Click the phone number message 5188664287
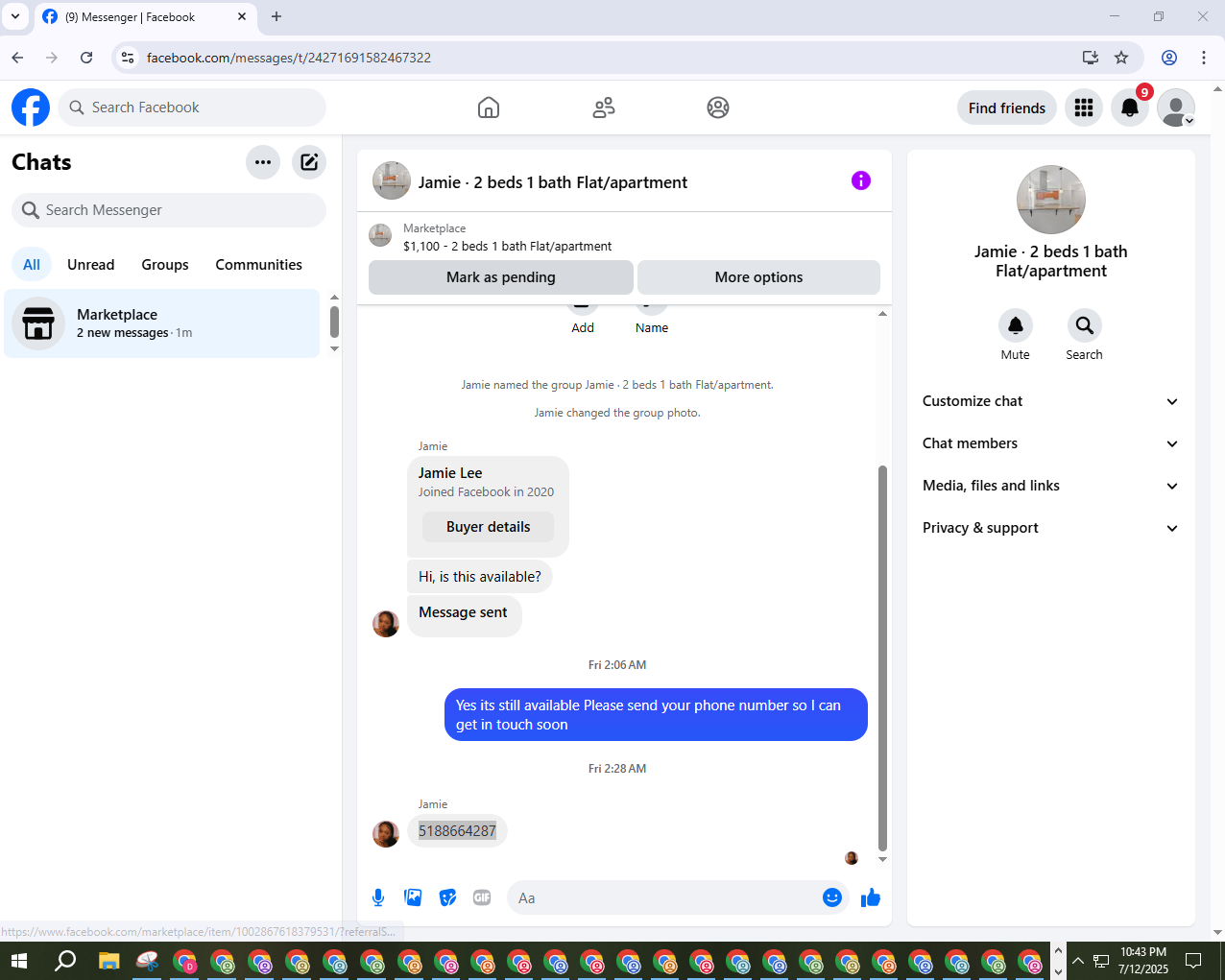This screenshot has width=1225, height=980. click(x=457, y=831)
